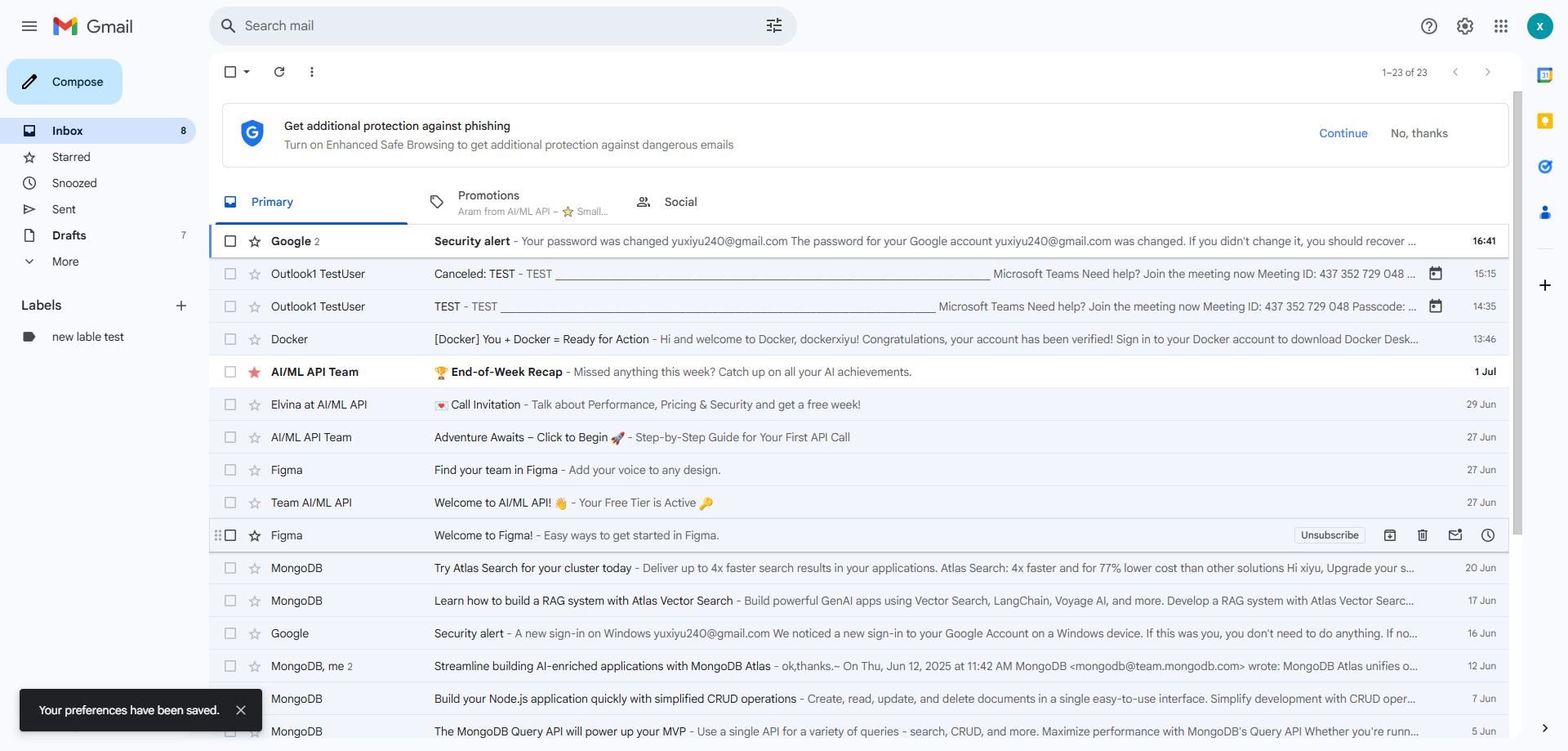Go to older emails page arrow
1568x751 pixels.
[x=1488, y=72]
